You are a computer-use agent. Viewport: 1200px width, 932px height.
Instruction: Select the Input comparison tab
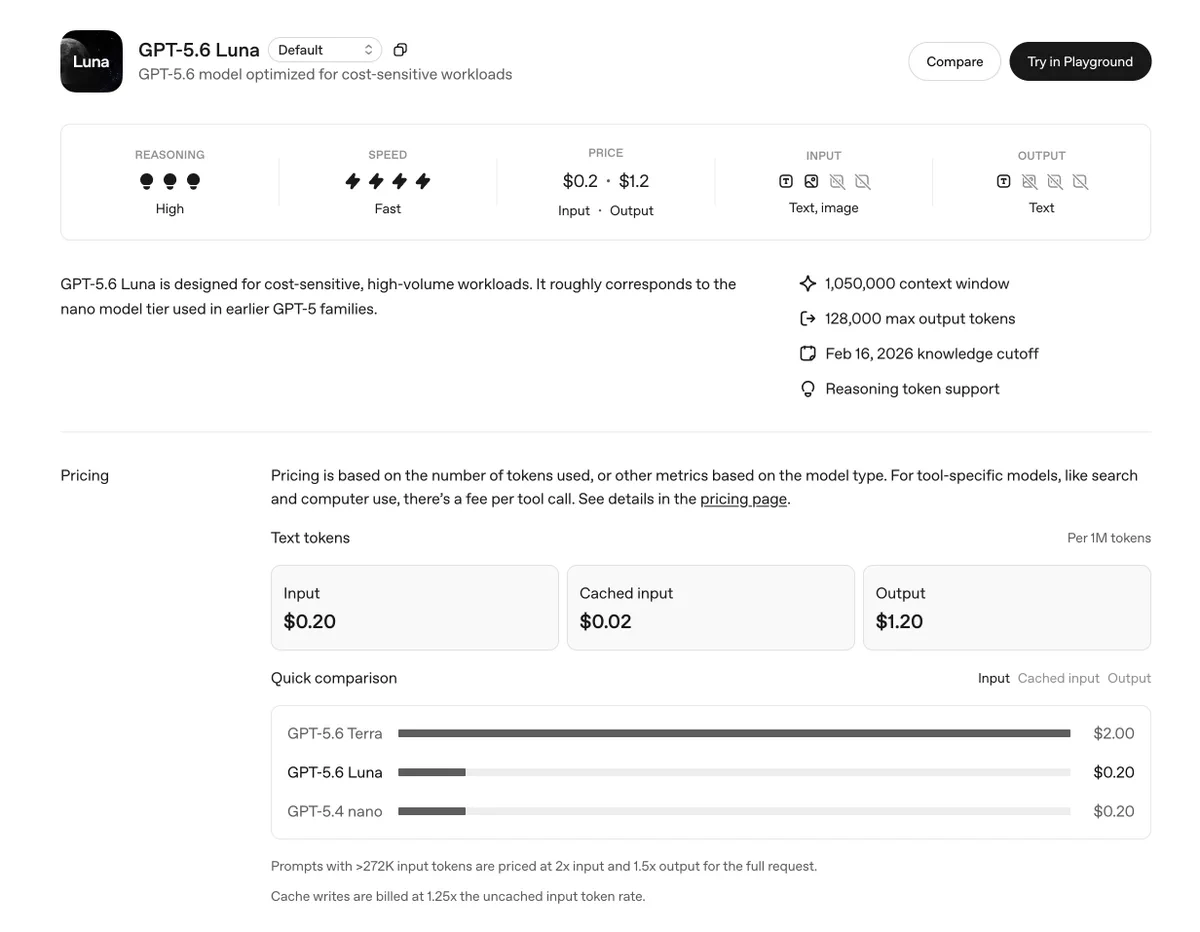[994, 678]
